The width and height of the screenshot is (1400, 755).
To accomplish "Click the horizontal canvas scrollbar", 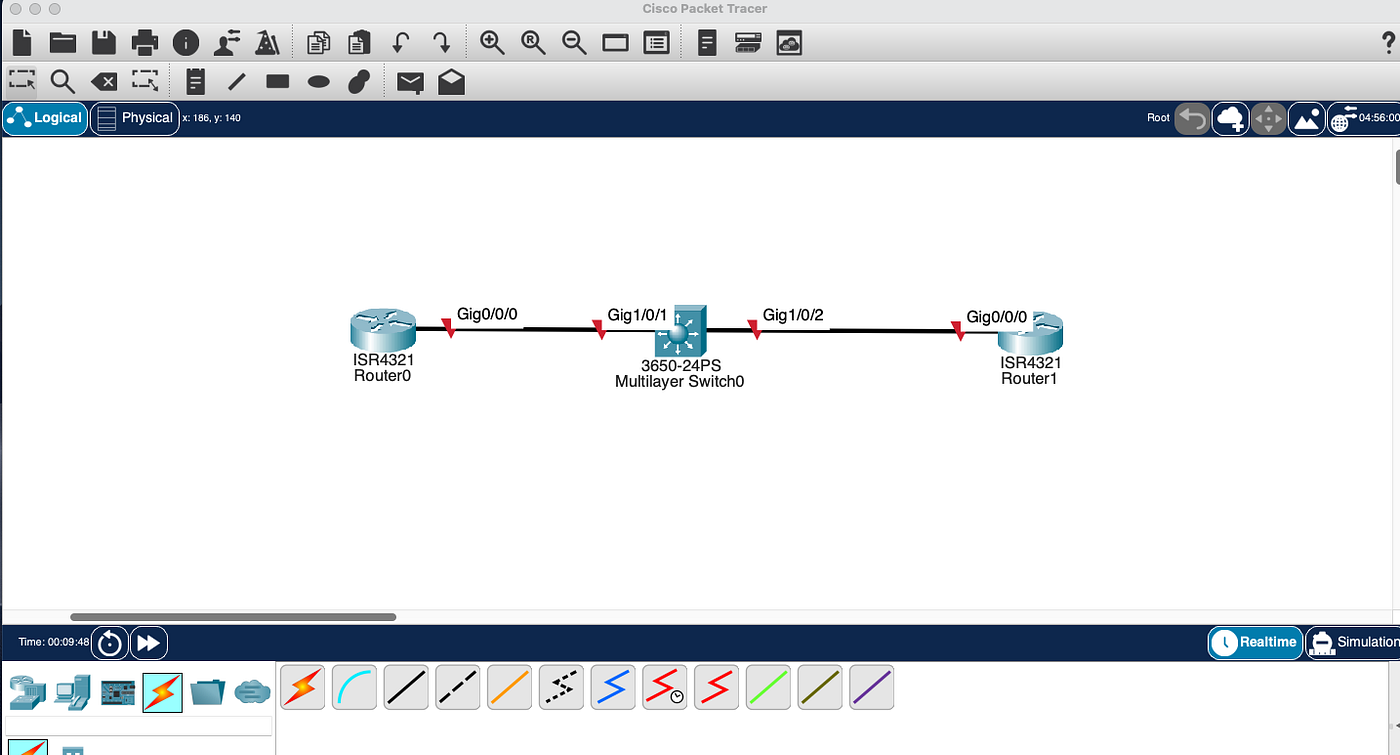I will pyautogui.click(x=235, y=616).
